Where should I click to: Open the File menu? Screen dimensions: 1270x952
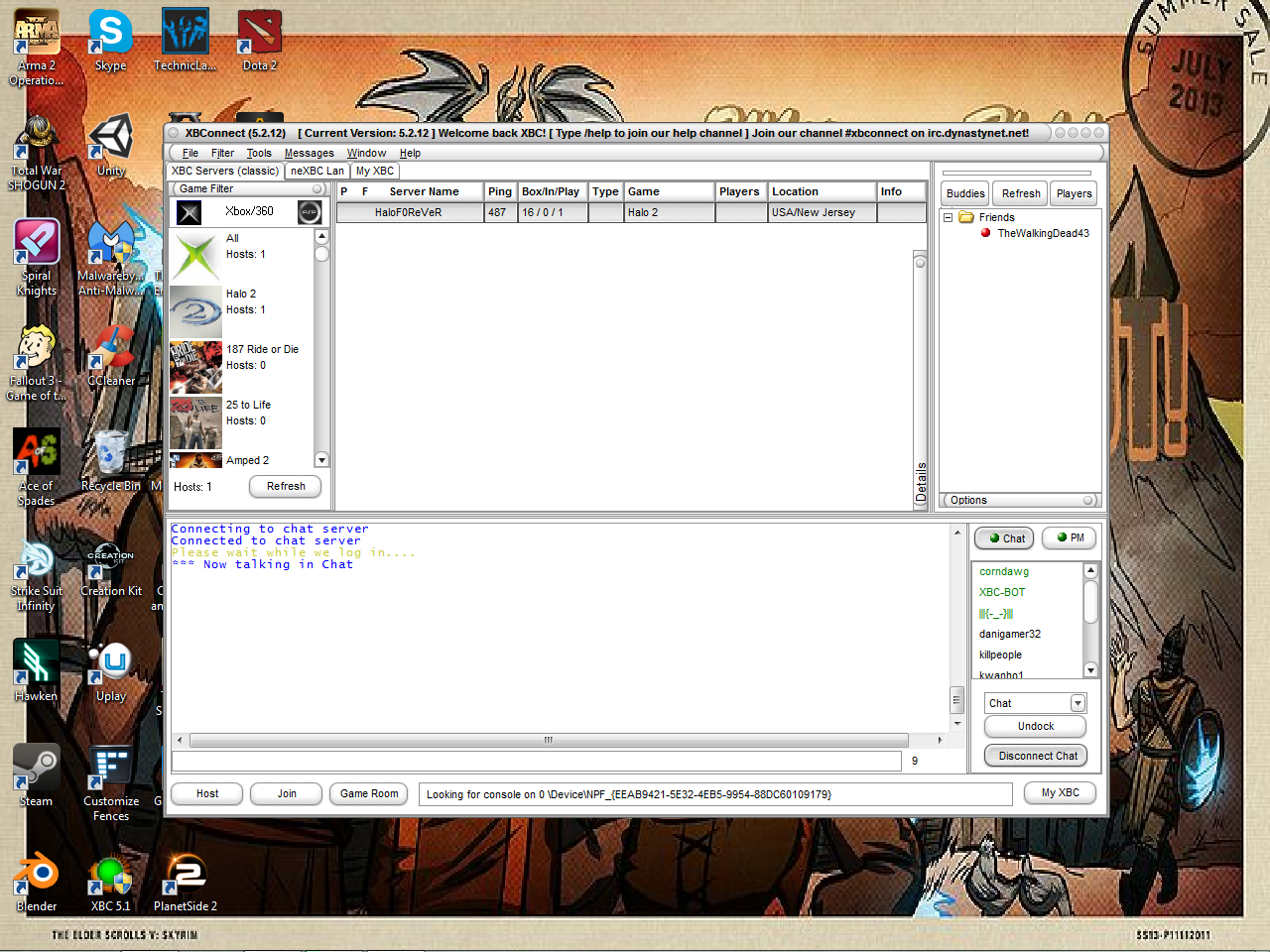click(x=190, y=154)
